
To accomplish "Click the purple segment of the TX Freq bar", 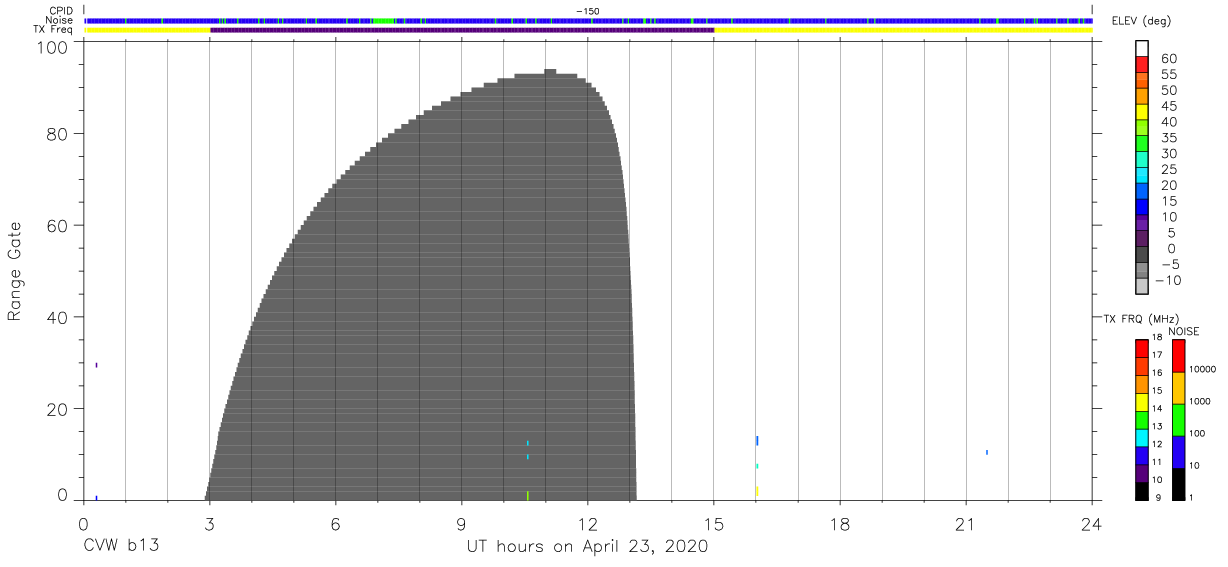I will [462, 30].
